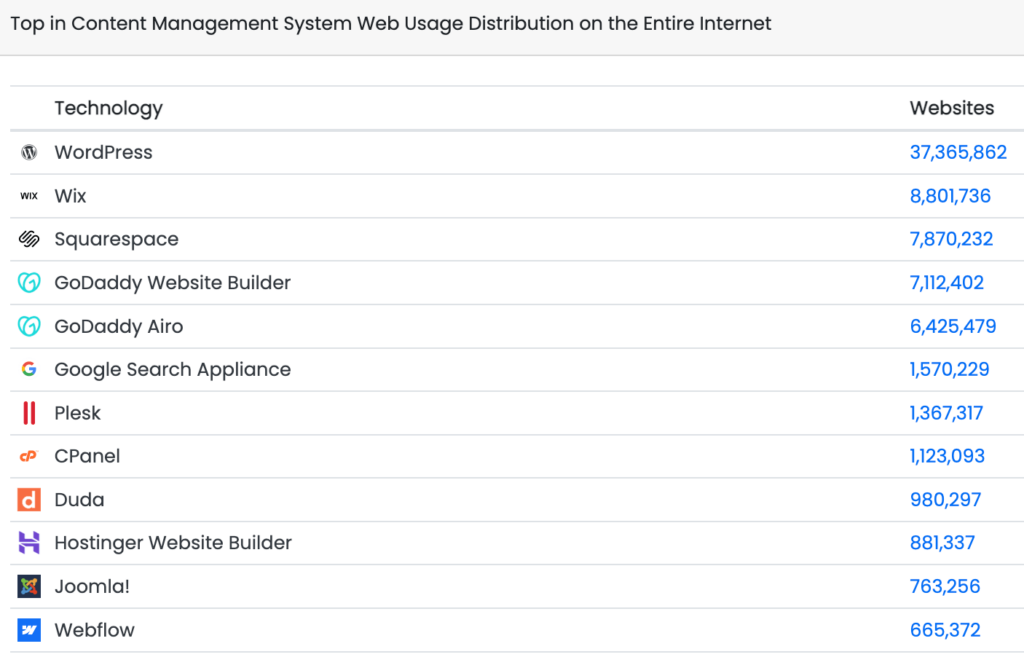1024x657 pixels.
Task: Open the GoDaddy Airo entry
Action: 119,327
